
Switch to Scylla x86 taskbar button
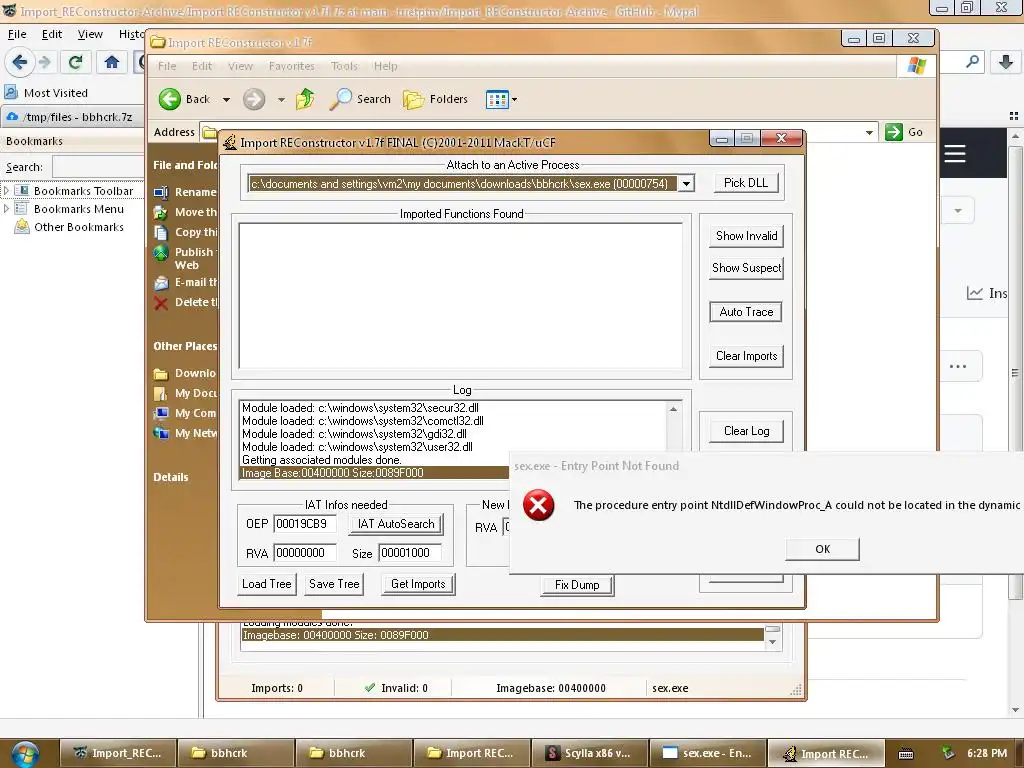(590, 753)
